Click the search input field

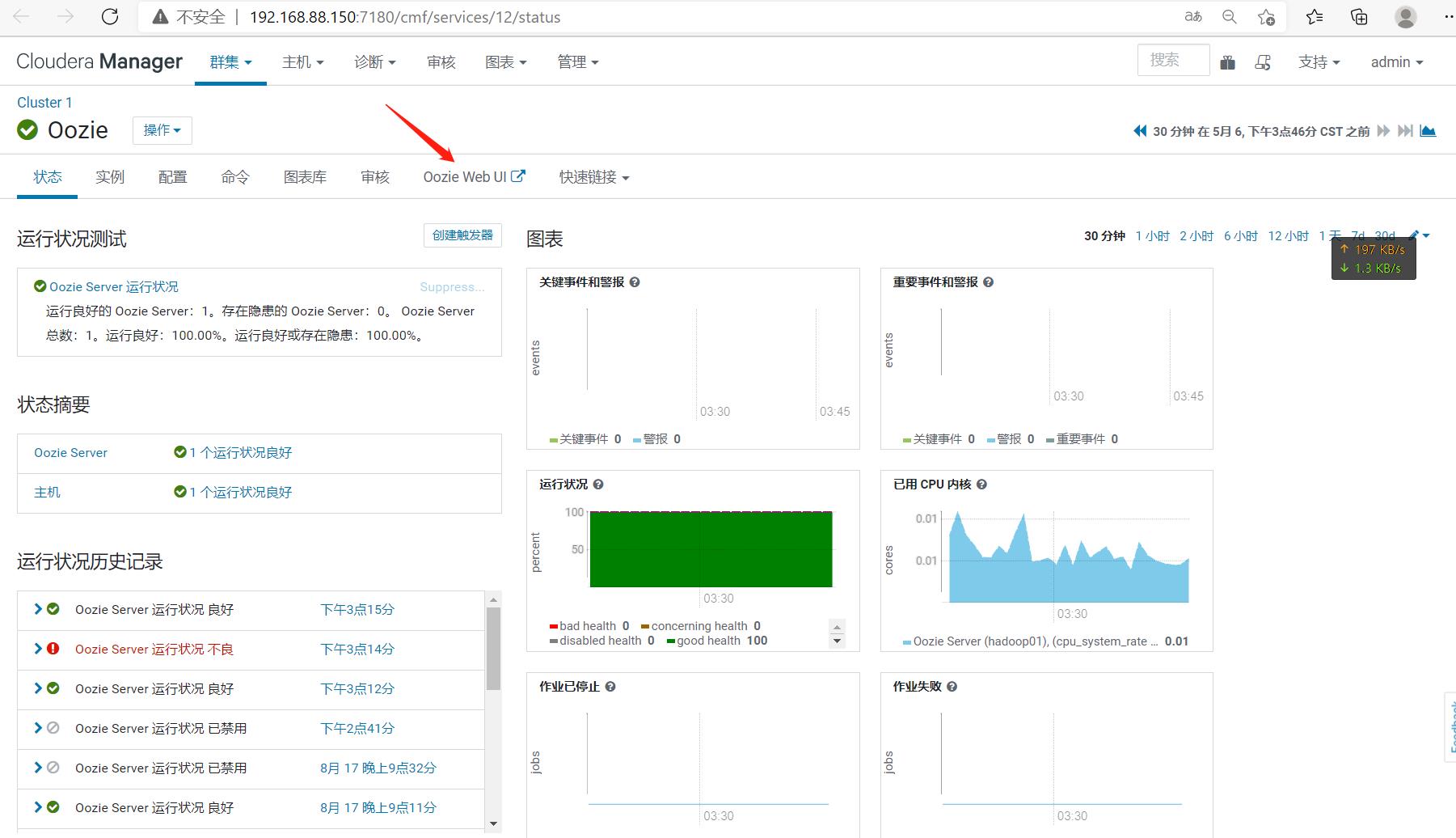[x=1174, y=60]
